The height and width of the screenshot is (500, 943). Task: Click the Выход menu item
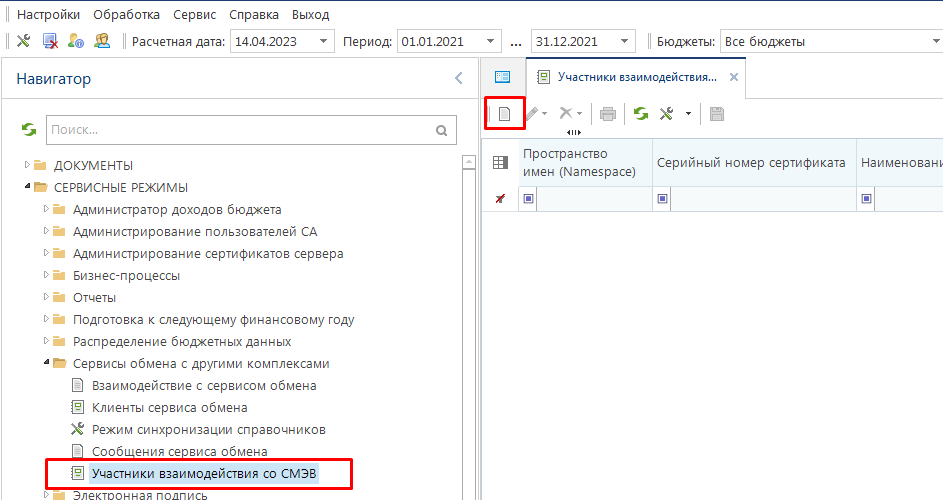point(310,14)
